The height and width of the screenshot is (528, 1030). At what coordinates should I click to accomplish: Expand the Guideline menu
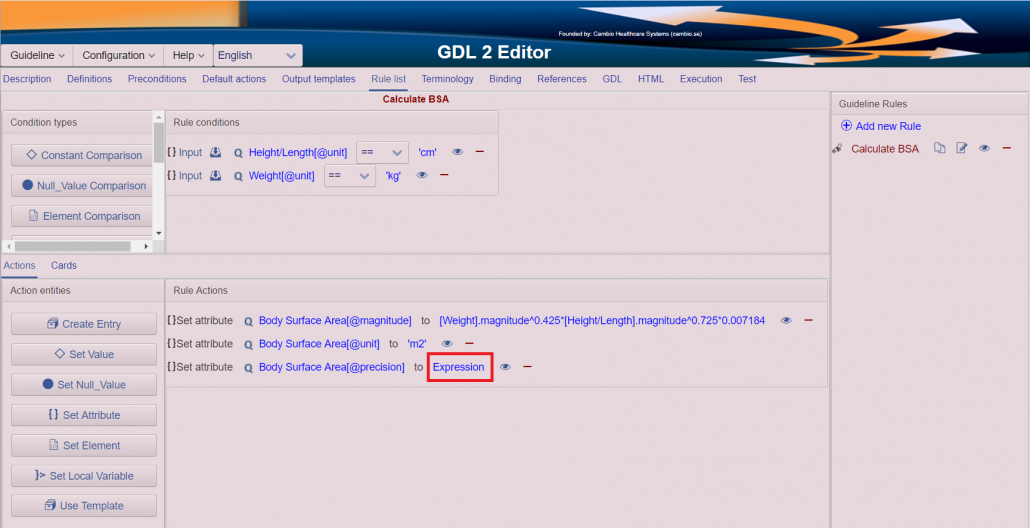[x=38, y=56]
